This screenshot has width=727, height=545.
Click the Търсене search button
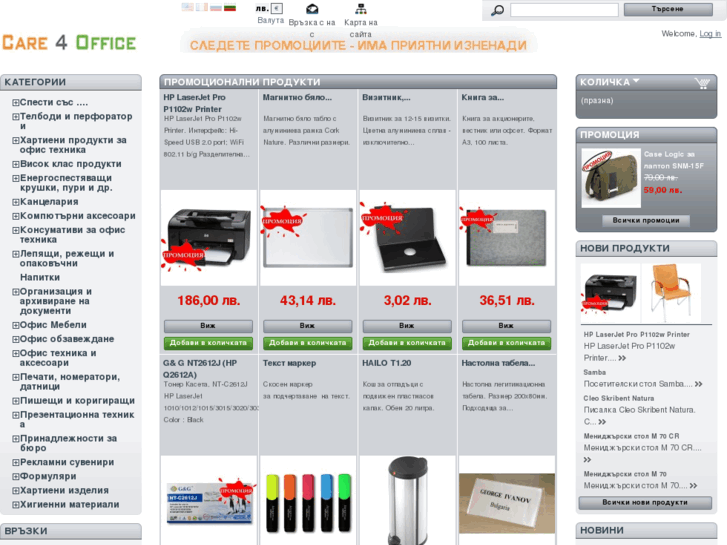pyautogui.click(x=668, y=9)
